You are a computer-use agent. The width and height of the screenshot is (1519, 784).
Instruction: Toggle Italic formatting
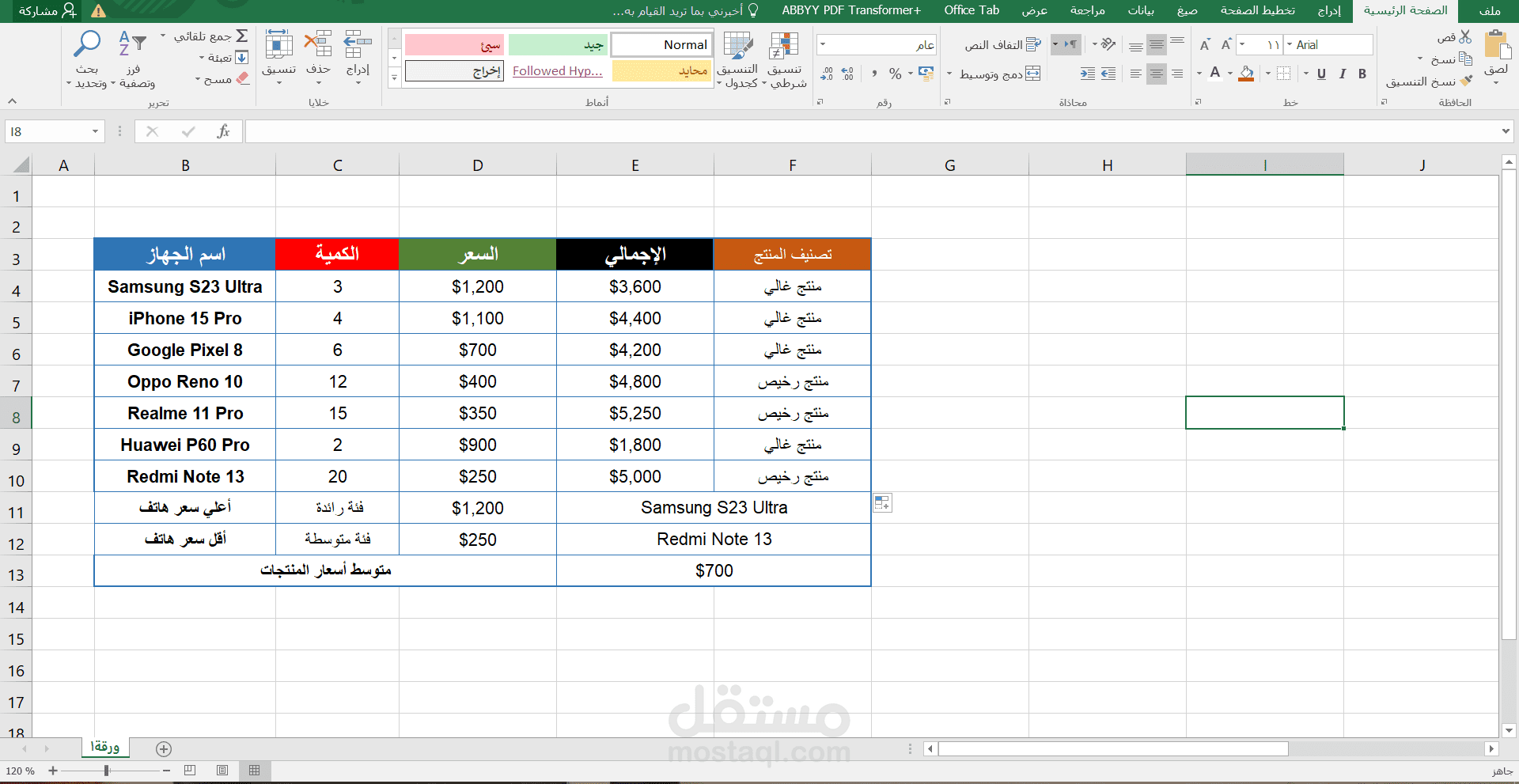1342,74
